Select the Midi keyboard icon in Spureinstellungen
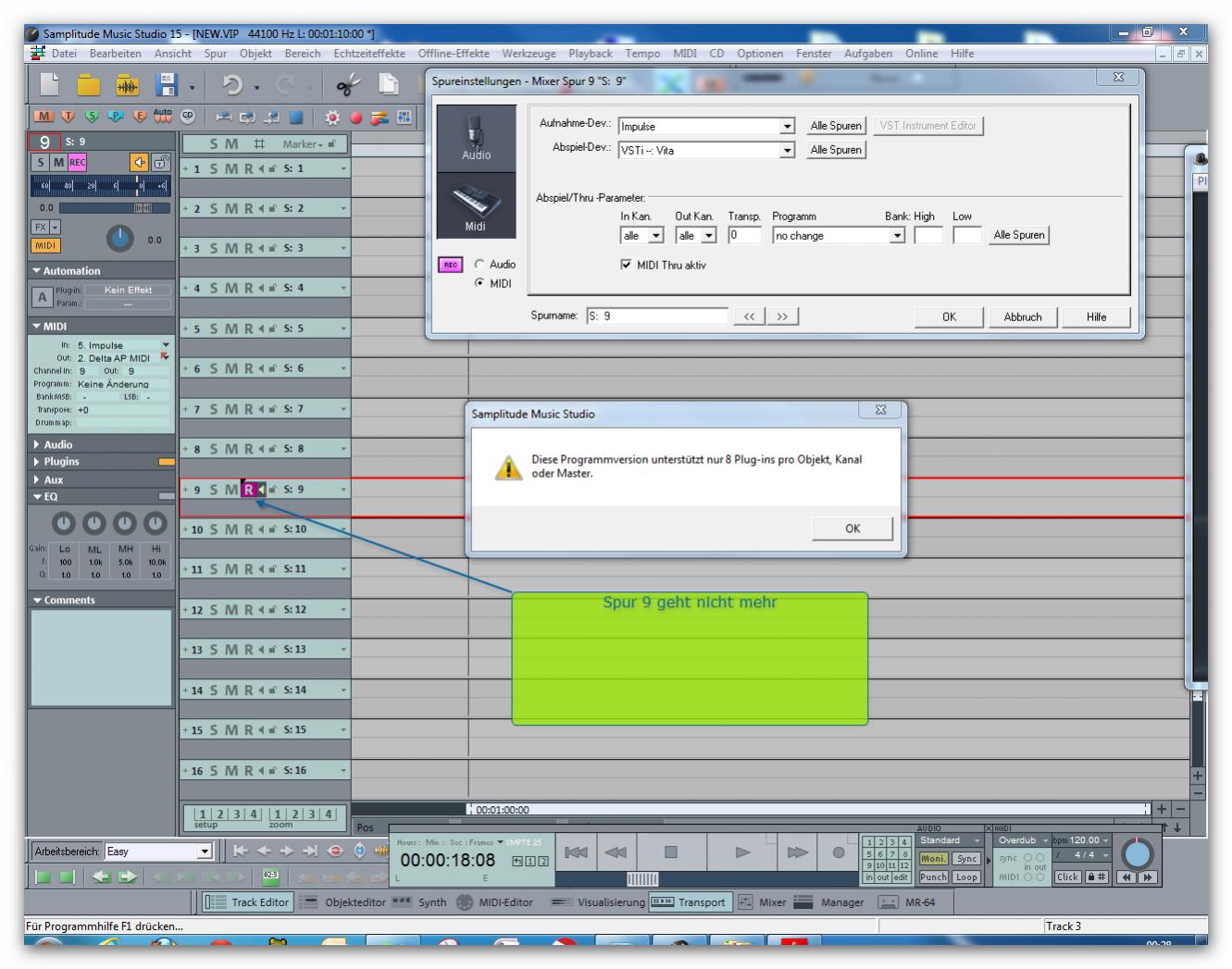Screen dimensions: 1232x969 (476, 205)
